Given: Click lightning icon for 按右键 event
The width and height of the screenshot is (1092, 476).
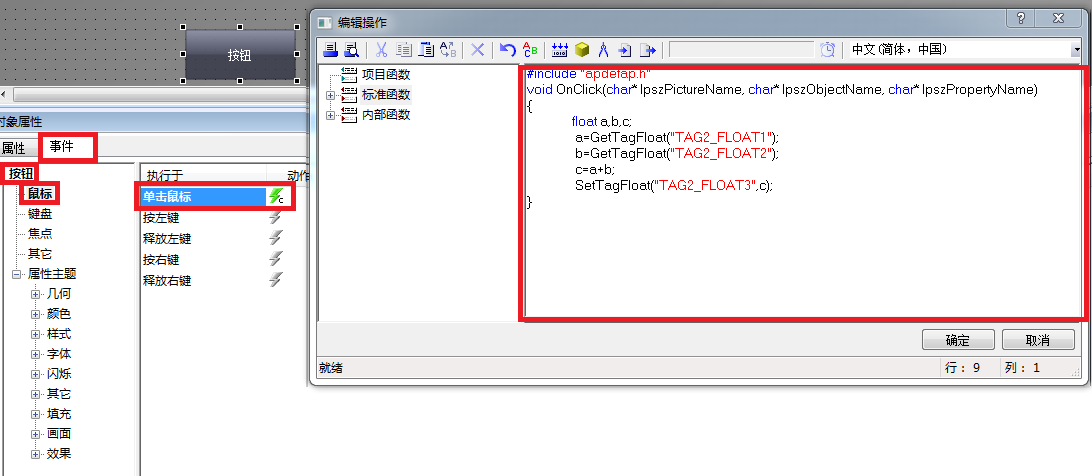Looking at the screenshot, I should (x=276, y=259).
